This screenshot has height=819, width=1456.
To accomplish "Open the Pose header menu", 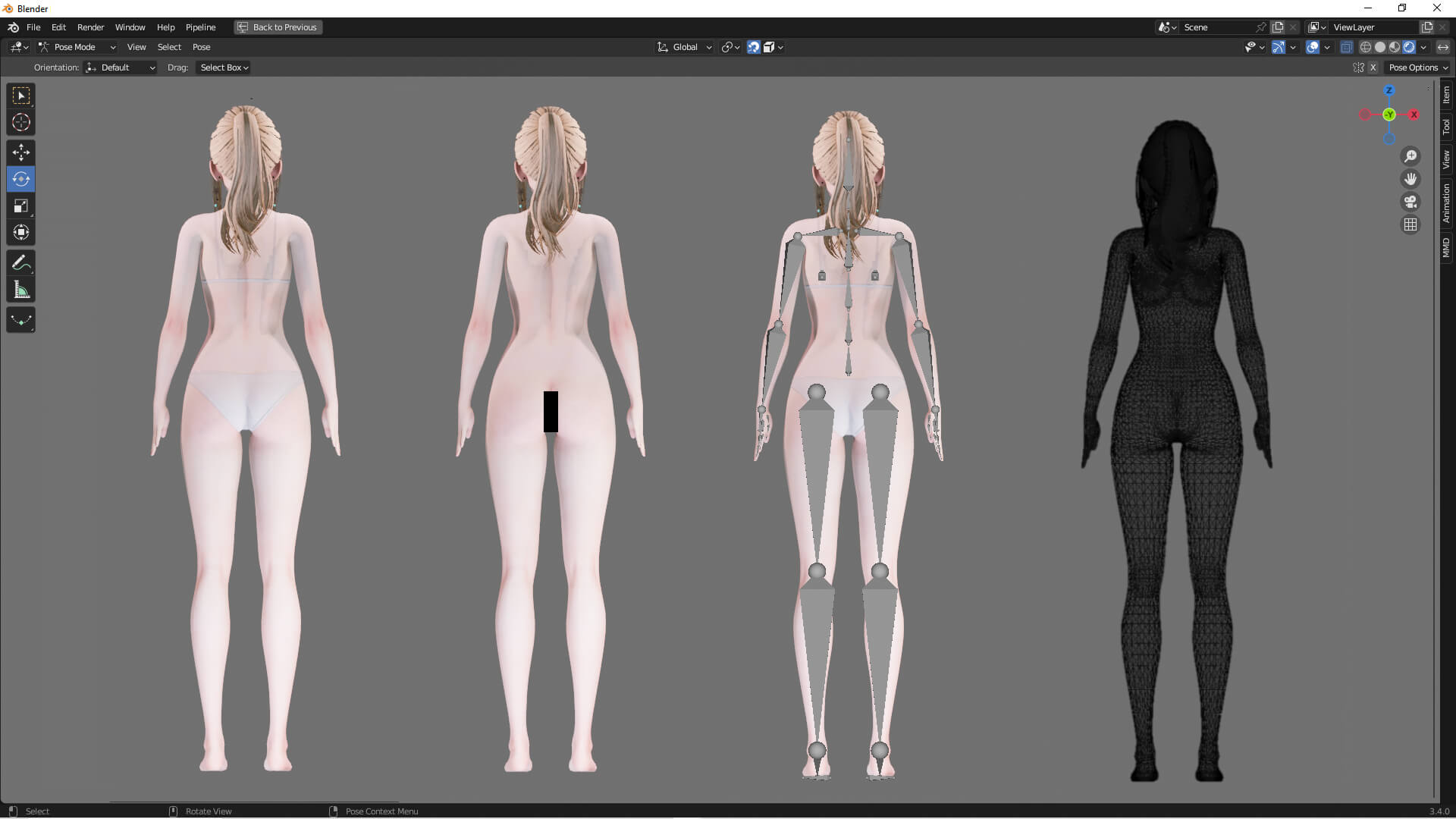I will 201,47.
